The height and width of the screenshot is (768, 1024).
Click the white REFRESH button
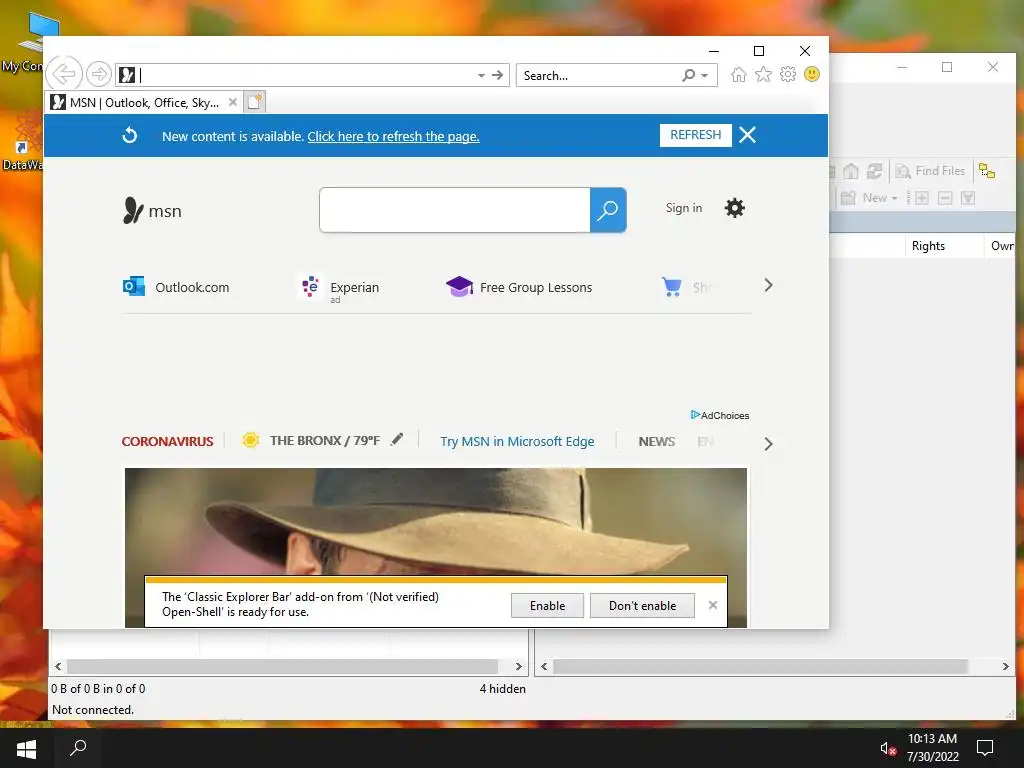(696, 135)
